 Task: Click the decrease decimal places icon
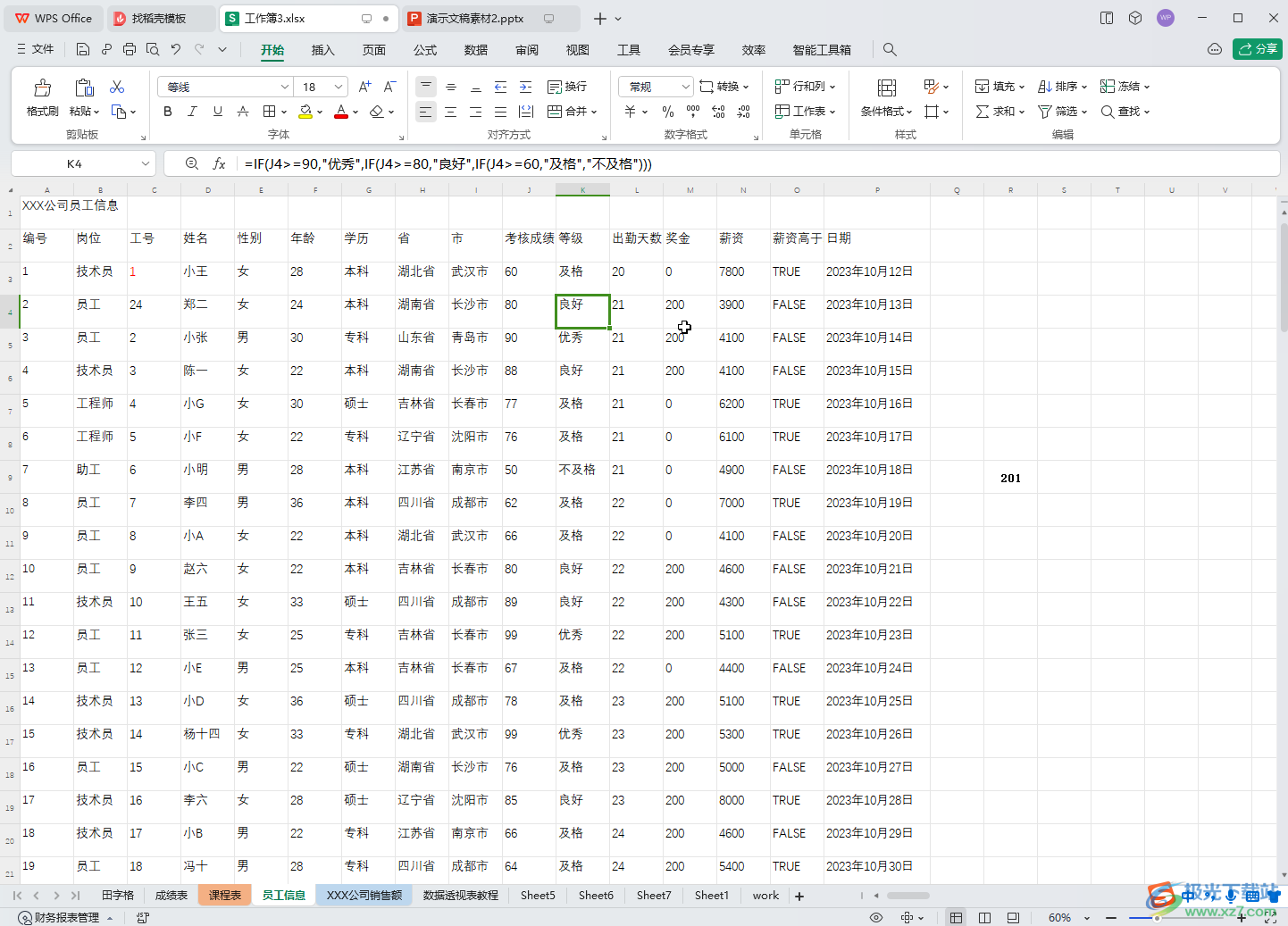[744, 112]
